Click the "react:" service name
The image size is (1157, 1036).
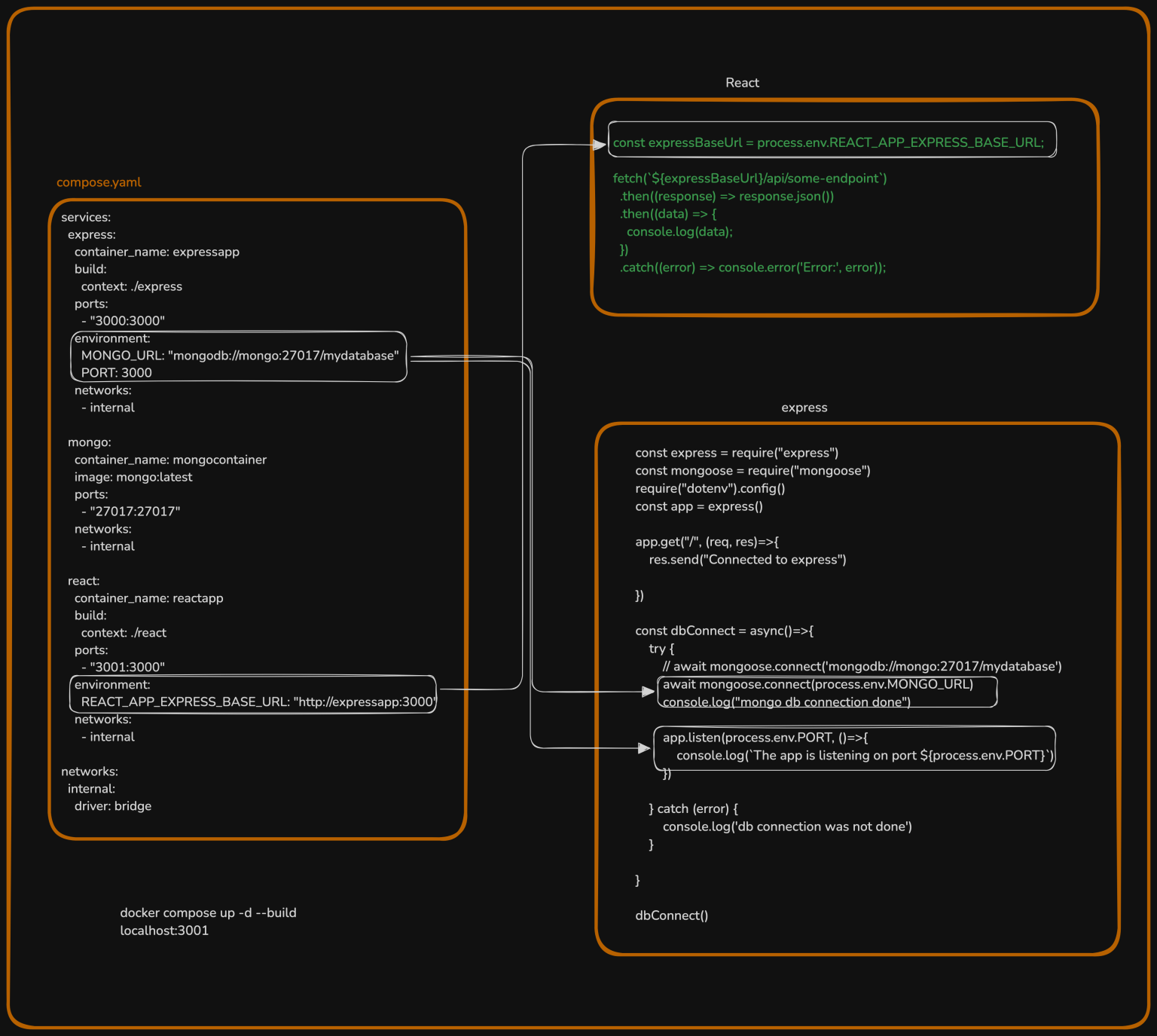click(84, 581)
